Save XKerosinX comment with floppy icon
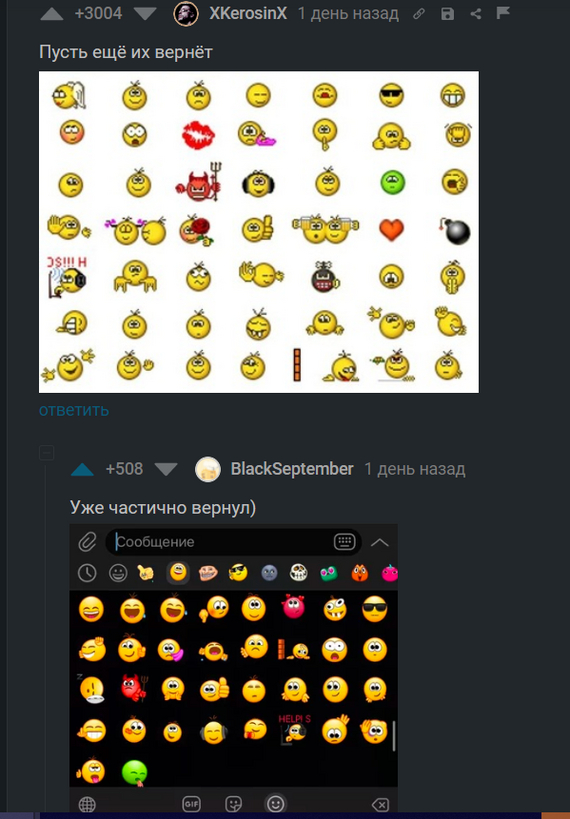 click(x=447, y=14)
